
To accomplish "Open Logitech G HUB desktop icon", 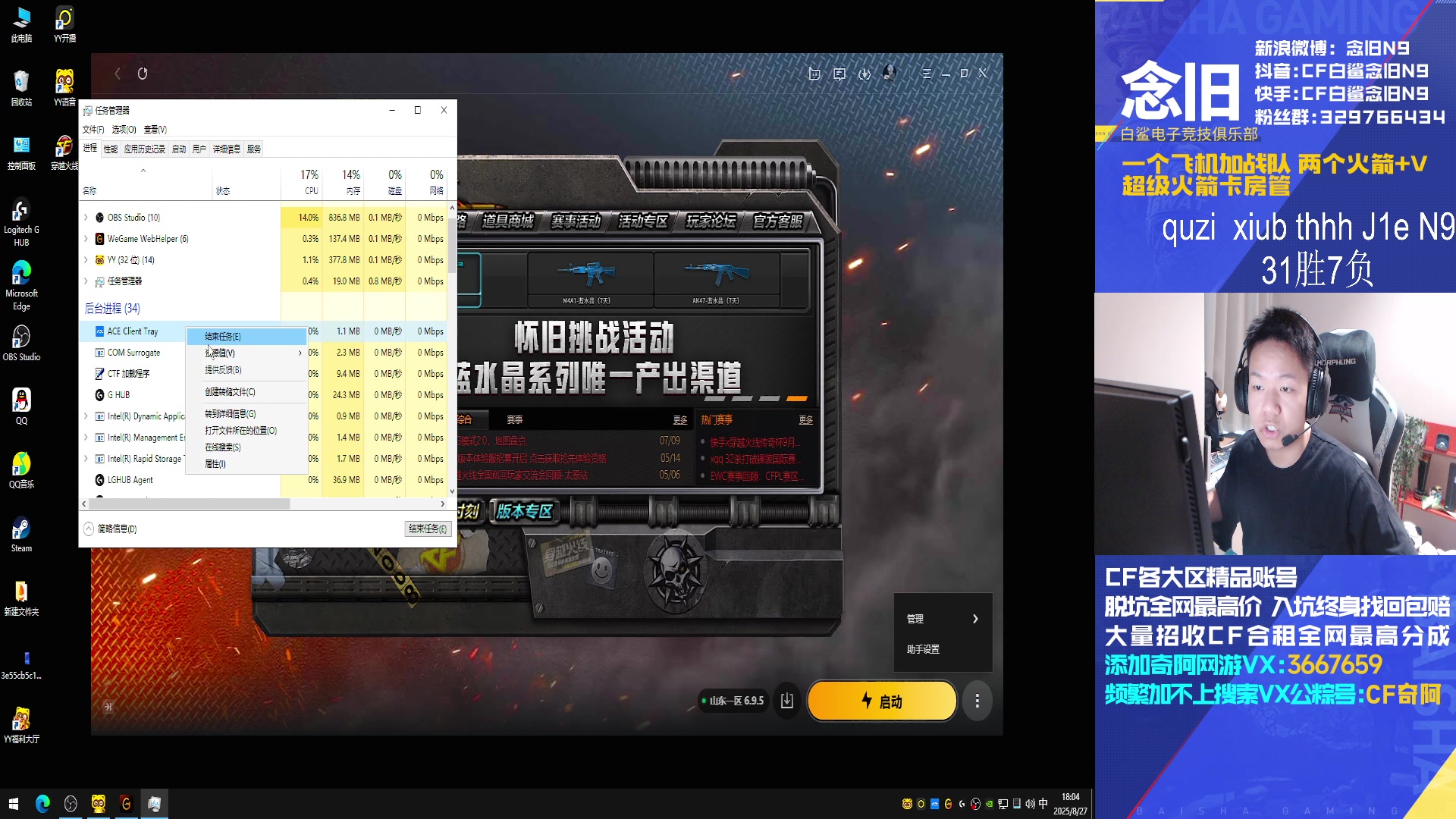I will click(x=21, y=222).
